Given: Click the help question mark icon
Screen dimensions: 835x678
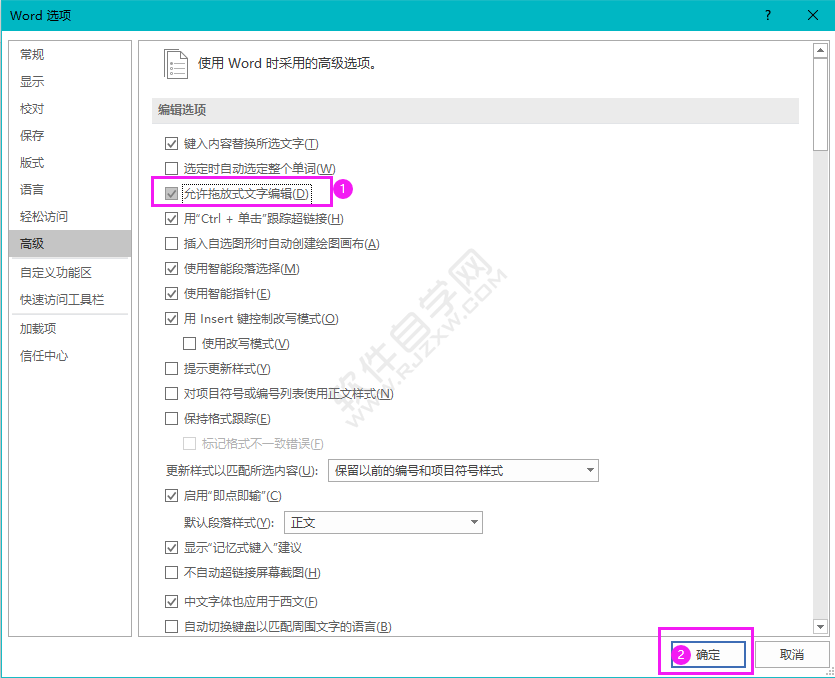Looking at the screenshot, I should 766,15.
